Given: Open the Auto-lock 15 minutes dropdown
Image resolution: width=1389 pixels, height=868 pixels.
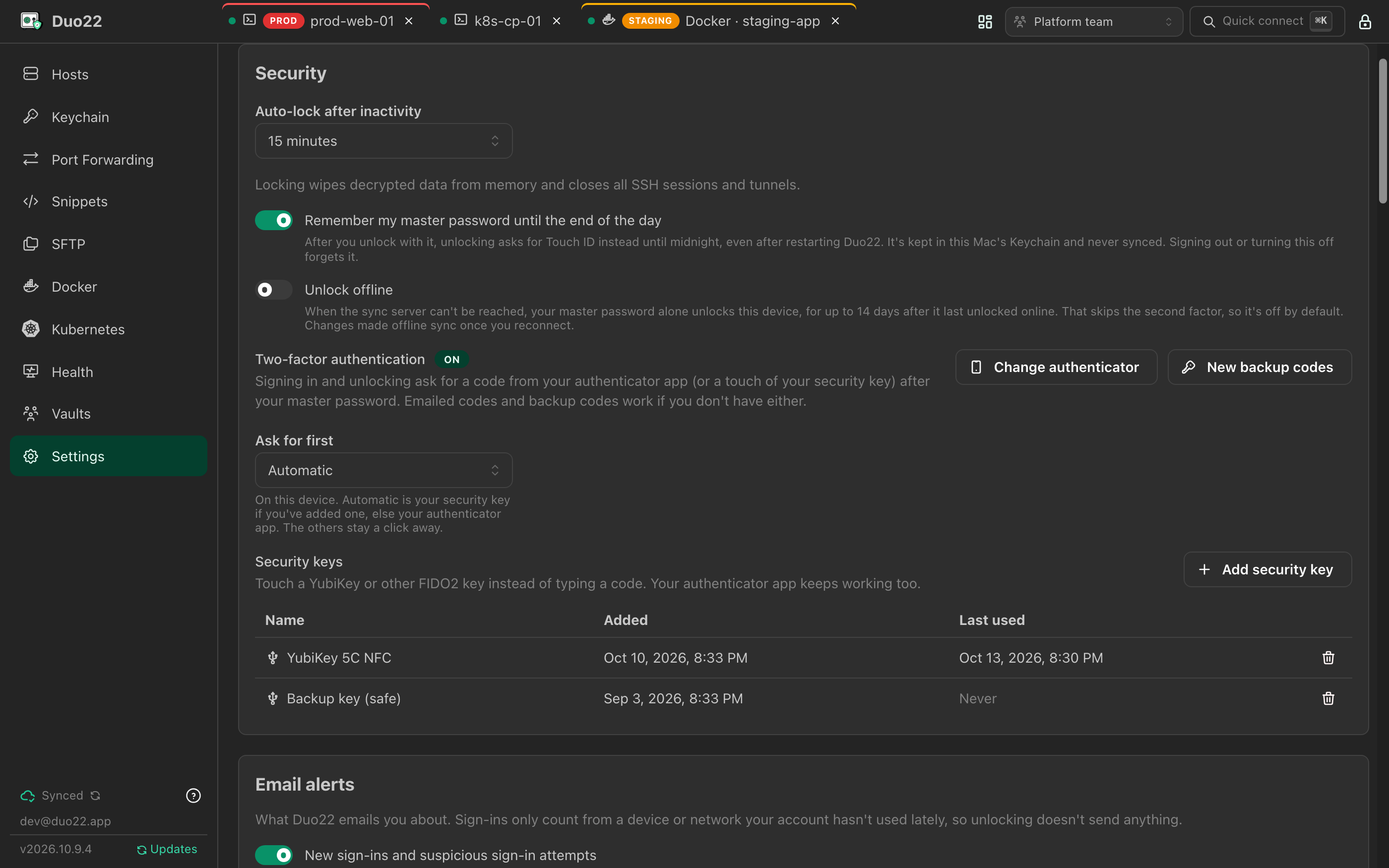Looking at the screenshot, I should point(383,141).
